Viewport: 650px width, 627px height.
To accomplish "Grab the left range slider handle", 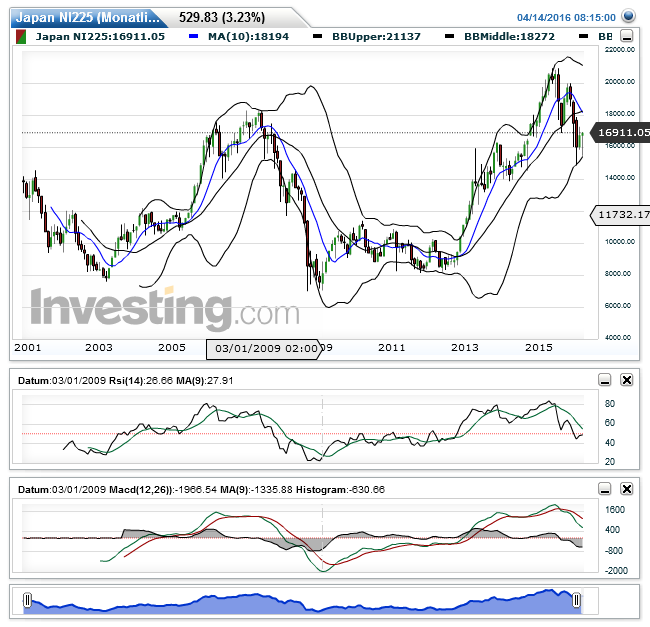I will (x=27, y=600).
